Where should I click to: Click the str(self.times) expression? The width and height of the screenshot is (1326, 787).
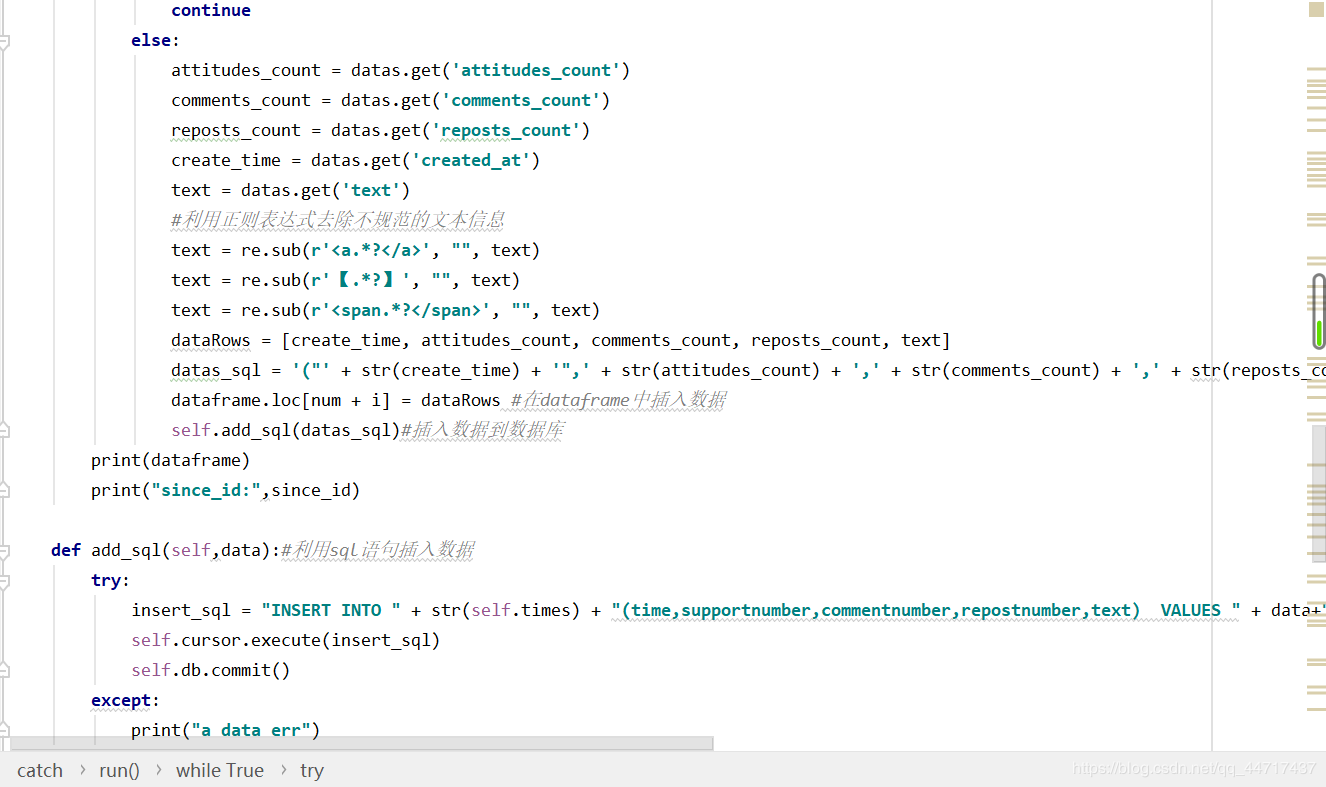(x=506, y=610)
